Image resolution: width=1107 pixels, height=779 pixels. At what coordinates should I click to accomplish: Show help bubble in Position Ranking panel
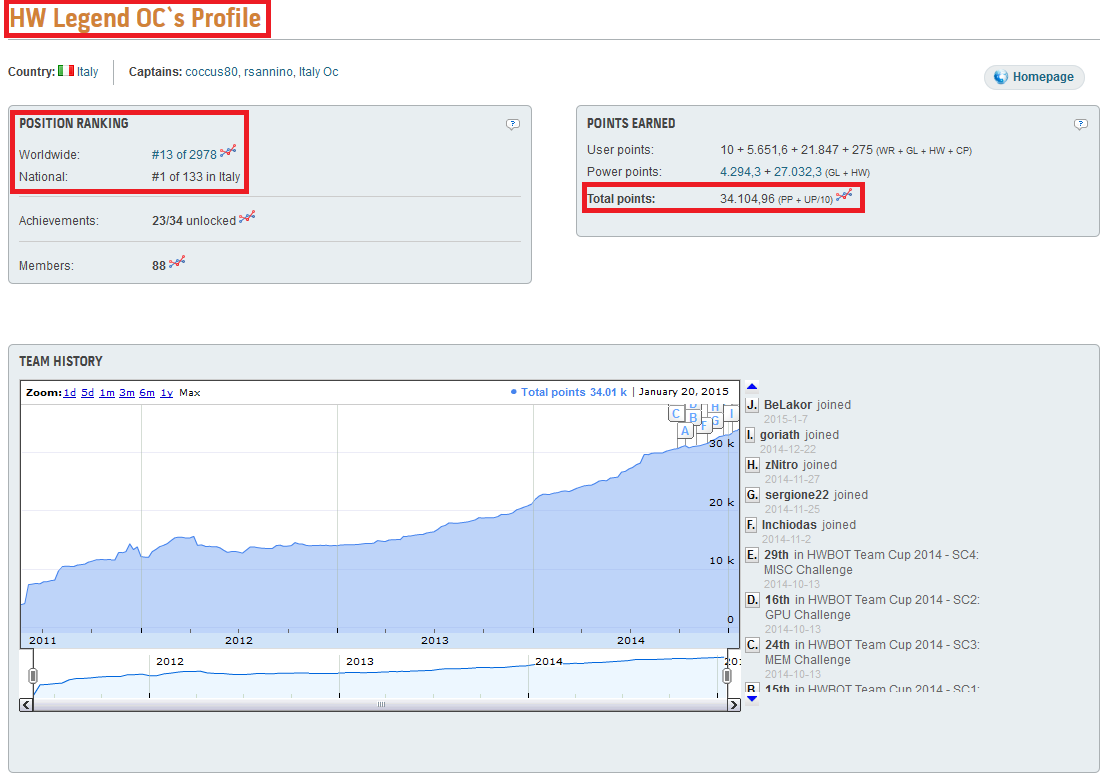(513, 124)
